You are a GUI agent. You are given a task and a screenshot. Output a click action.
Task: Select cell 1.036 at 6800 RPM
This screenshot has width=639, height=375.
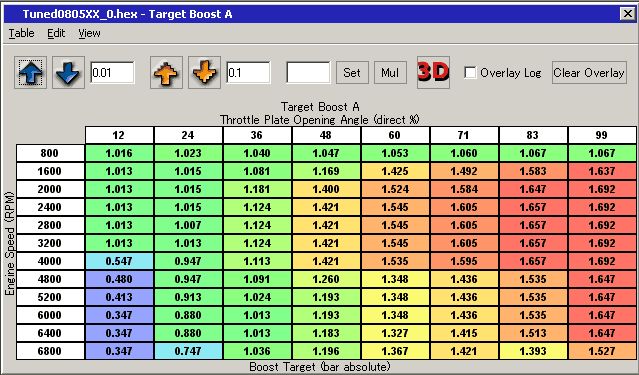tap(257, 351)
